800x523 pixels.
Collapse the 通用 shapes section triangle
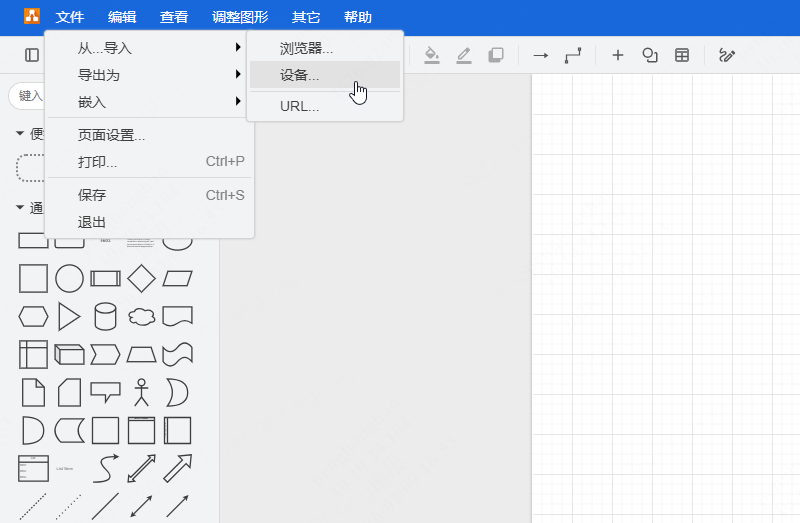pyautogui.click(x=20, y=207)
